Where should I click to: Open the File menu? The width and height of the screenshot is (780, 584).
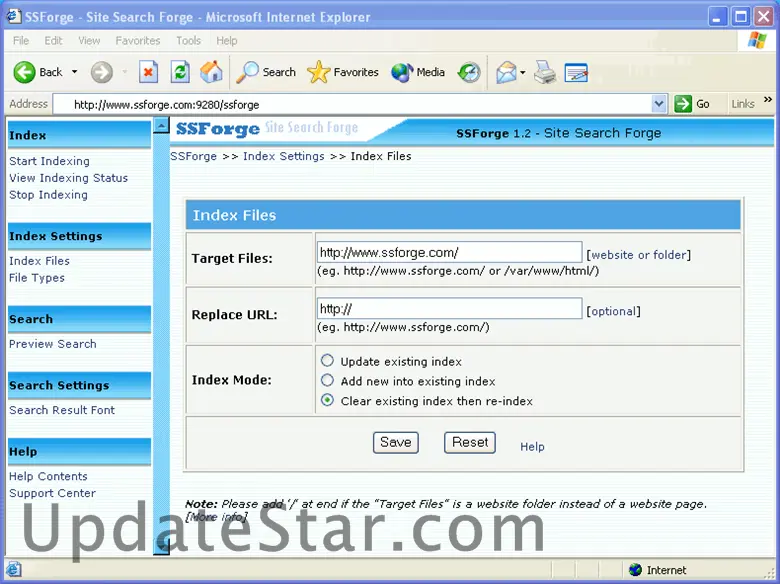[21, 41]
